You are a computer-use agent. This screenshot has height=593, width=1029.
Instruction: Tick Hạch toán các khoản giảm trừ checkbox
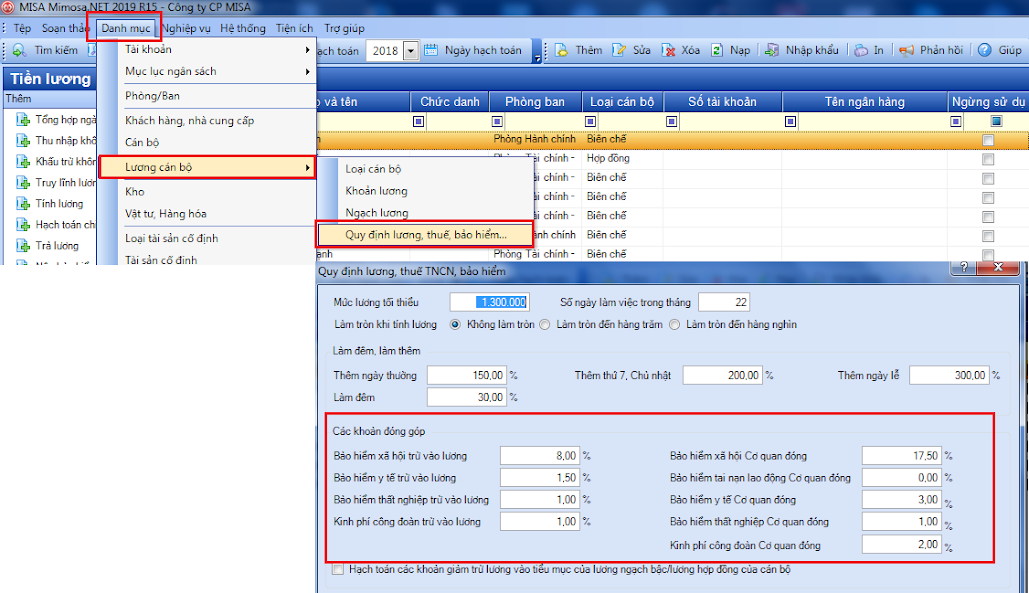tap(338, 569)
